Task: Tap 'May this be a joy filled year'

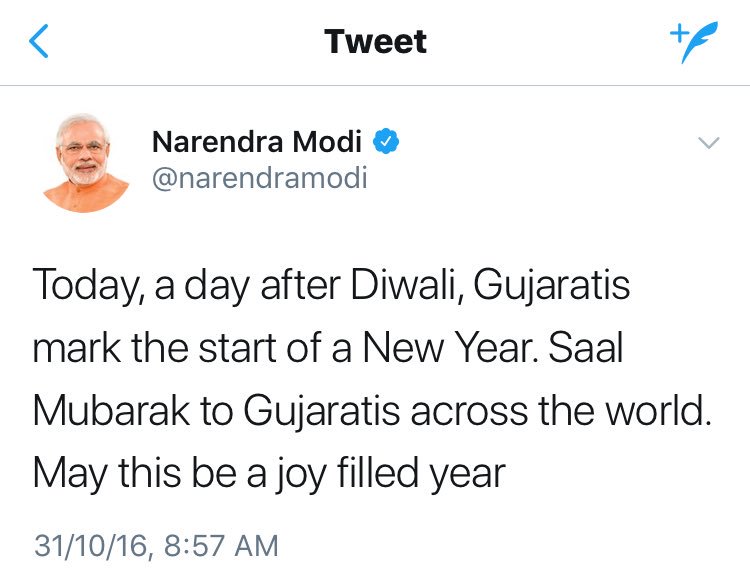Action: pos(269,474)
